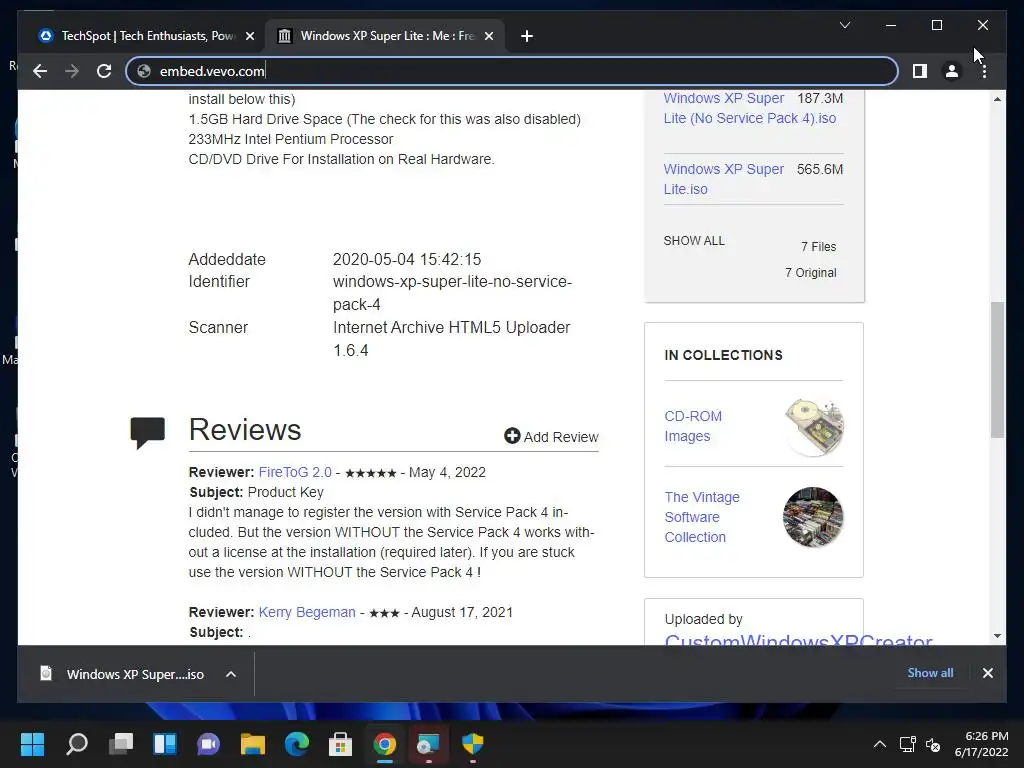Screen dimensions: 1024x768
Task: Click the globe site-info icon in address bar
Action: (144, 71)
